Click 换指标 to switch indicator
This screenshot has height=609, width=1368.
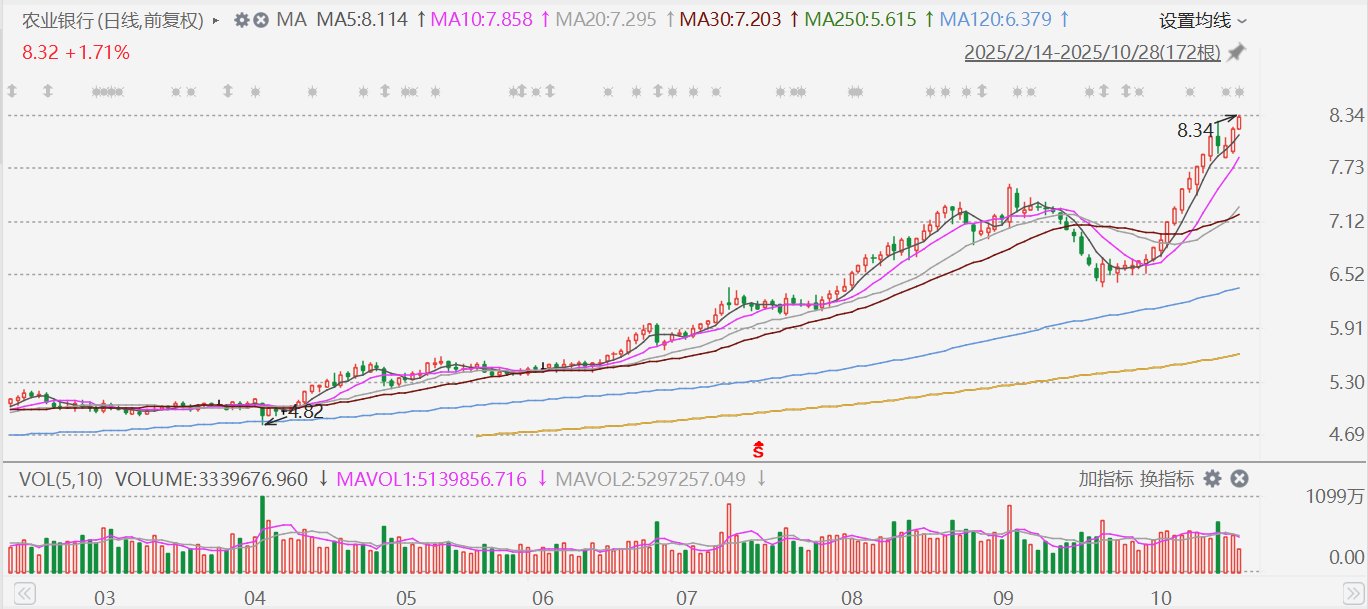point(1168,479)
